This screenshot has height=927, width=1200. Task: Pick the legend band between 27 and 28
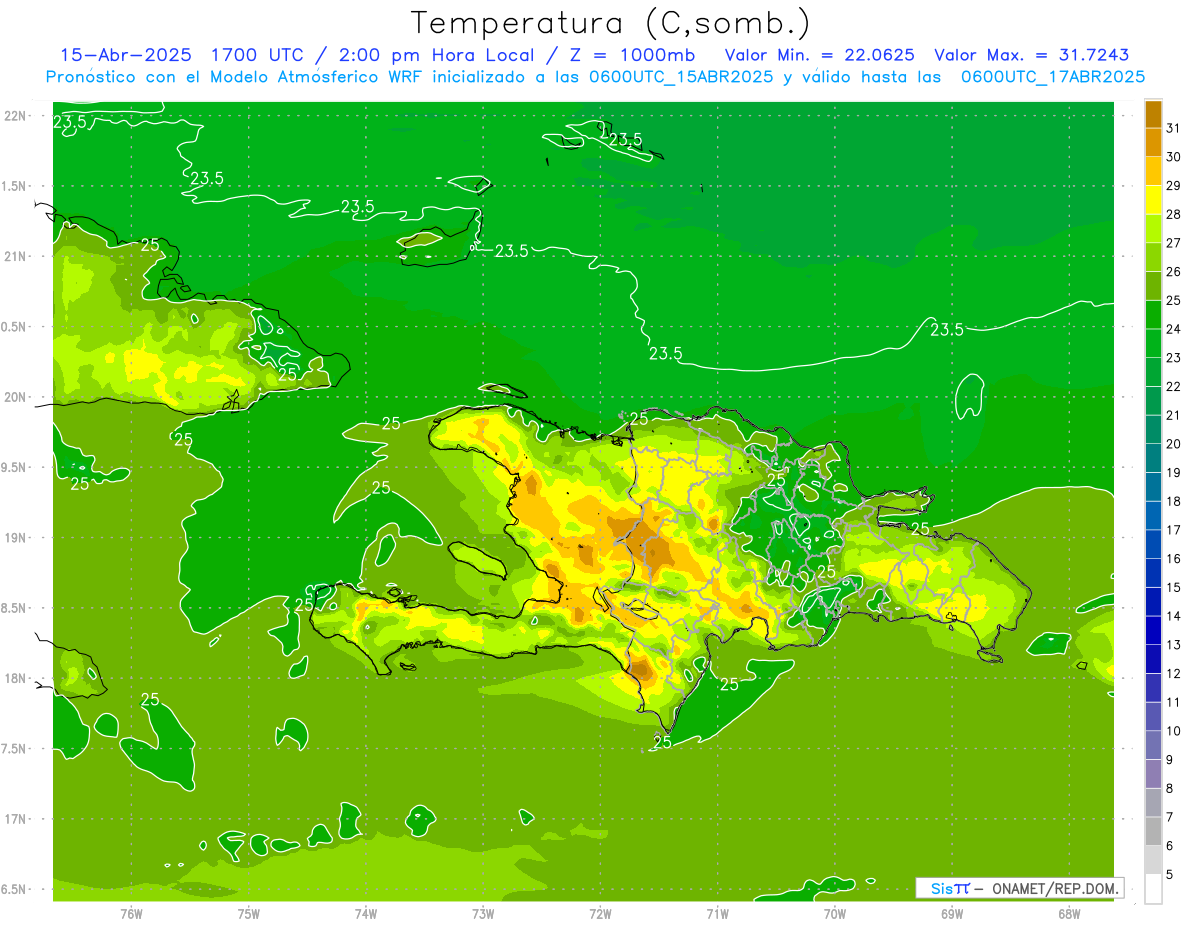click(1153, 228)
